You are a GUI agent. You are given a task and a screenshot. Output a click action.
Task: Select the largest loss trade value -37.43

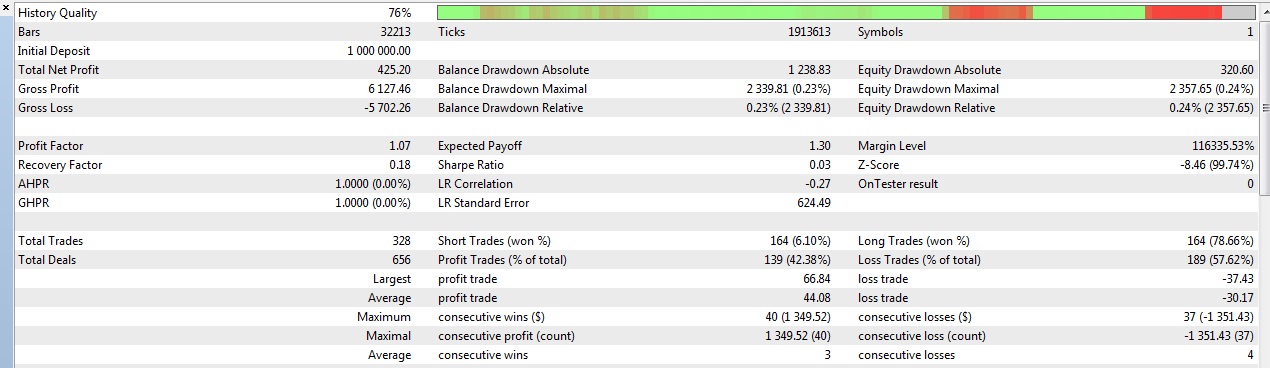click(x=1237, y=279)
